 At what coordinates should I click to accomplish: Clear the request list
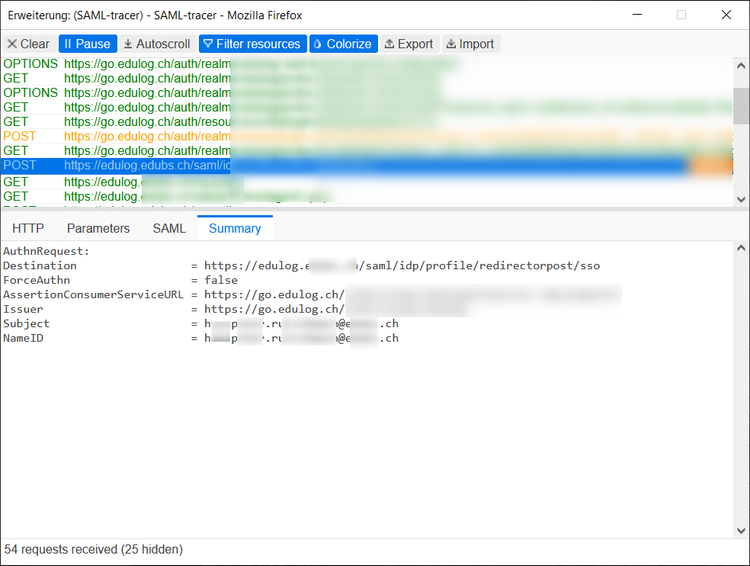(29, 44)
